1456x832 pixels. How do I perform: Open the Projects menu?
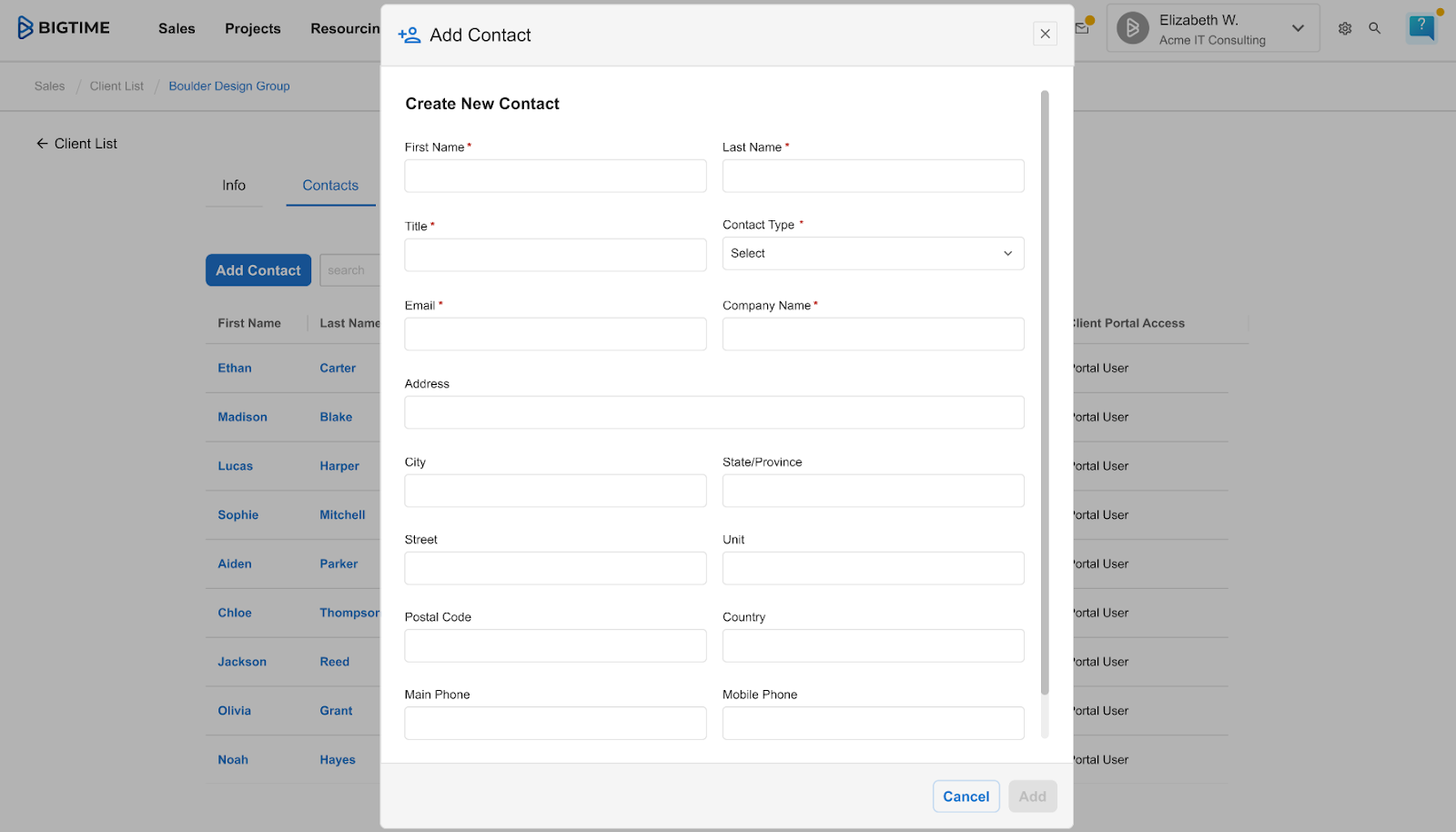252,28
